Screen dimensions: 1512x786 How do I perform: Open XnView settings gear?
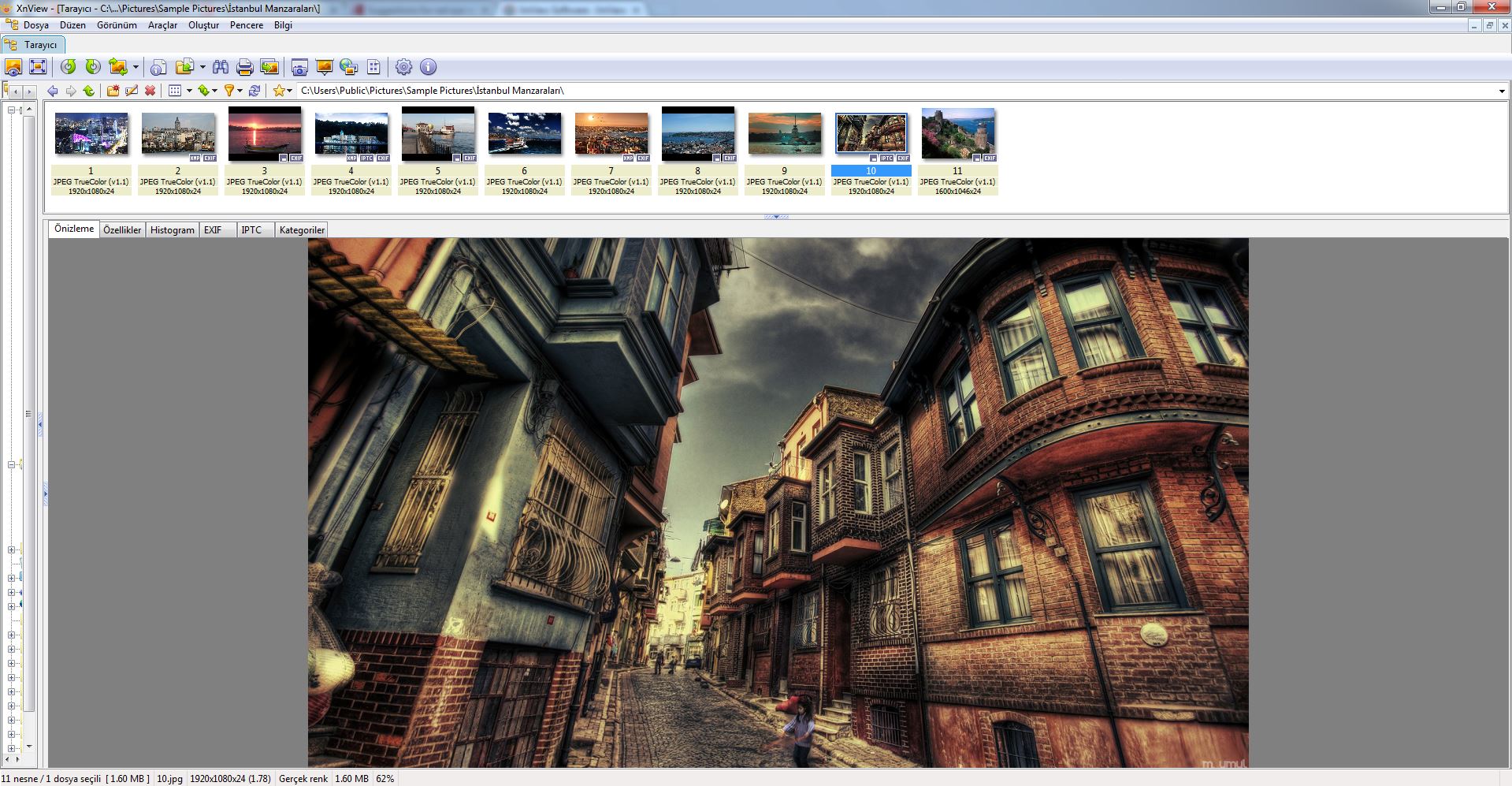pos(403,67)
